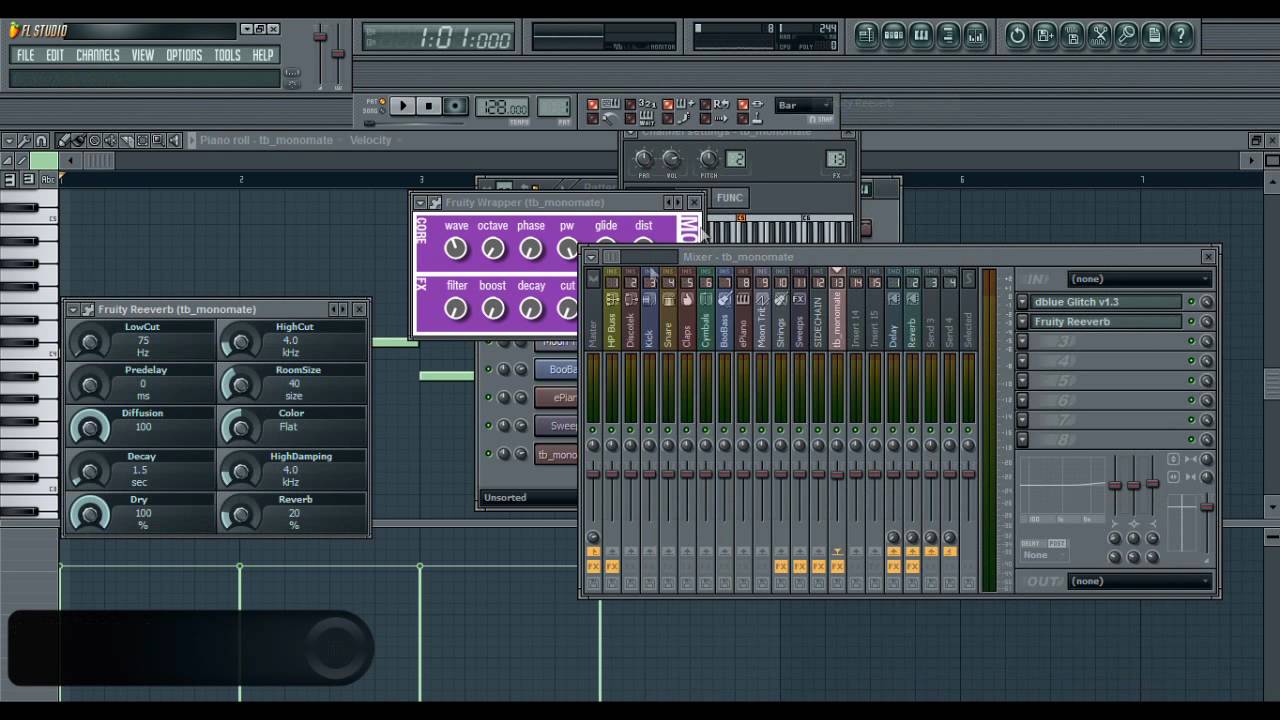The height and width of the screenshot is (720, 1280).
Task: Toggle FX enable on HP Buss track
Action: 612,566
